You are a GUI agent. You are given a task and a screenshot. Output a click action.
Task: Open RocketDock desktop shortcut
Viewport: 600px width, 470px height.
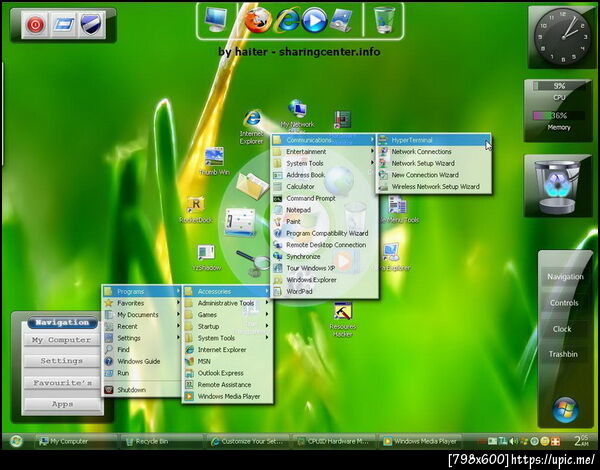pyautogui.click(x=196, y=210)
